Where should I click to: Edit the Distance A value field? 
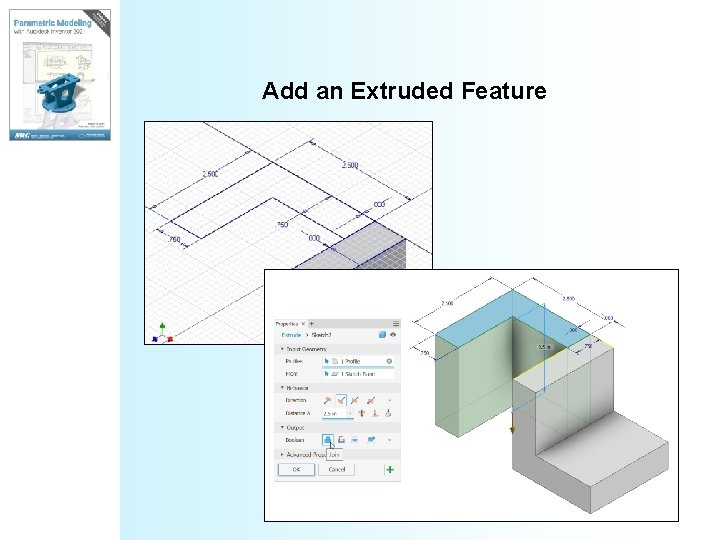click(334, 413)
